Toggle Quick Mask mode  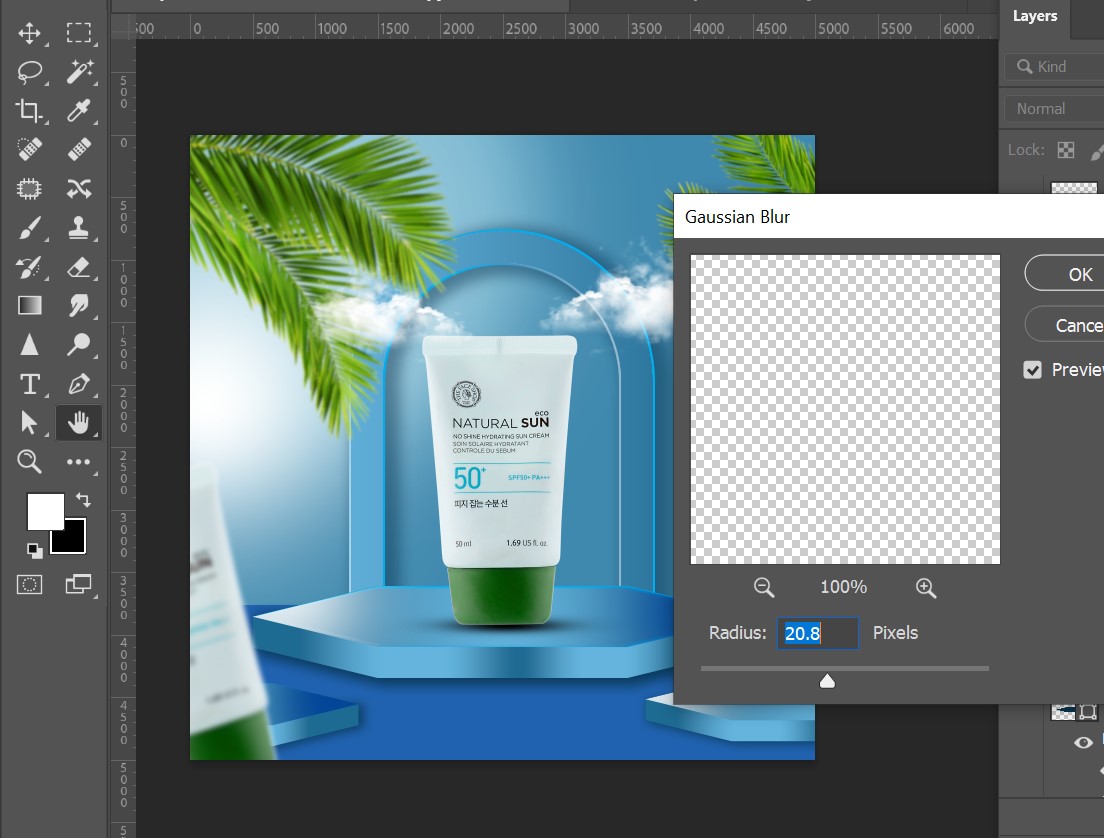tap(30, 584)
